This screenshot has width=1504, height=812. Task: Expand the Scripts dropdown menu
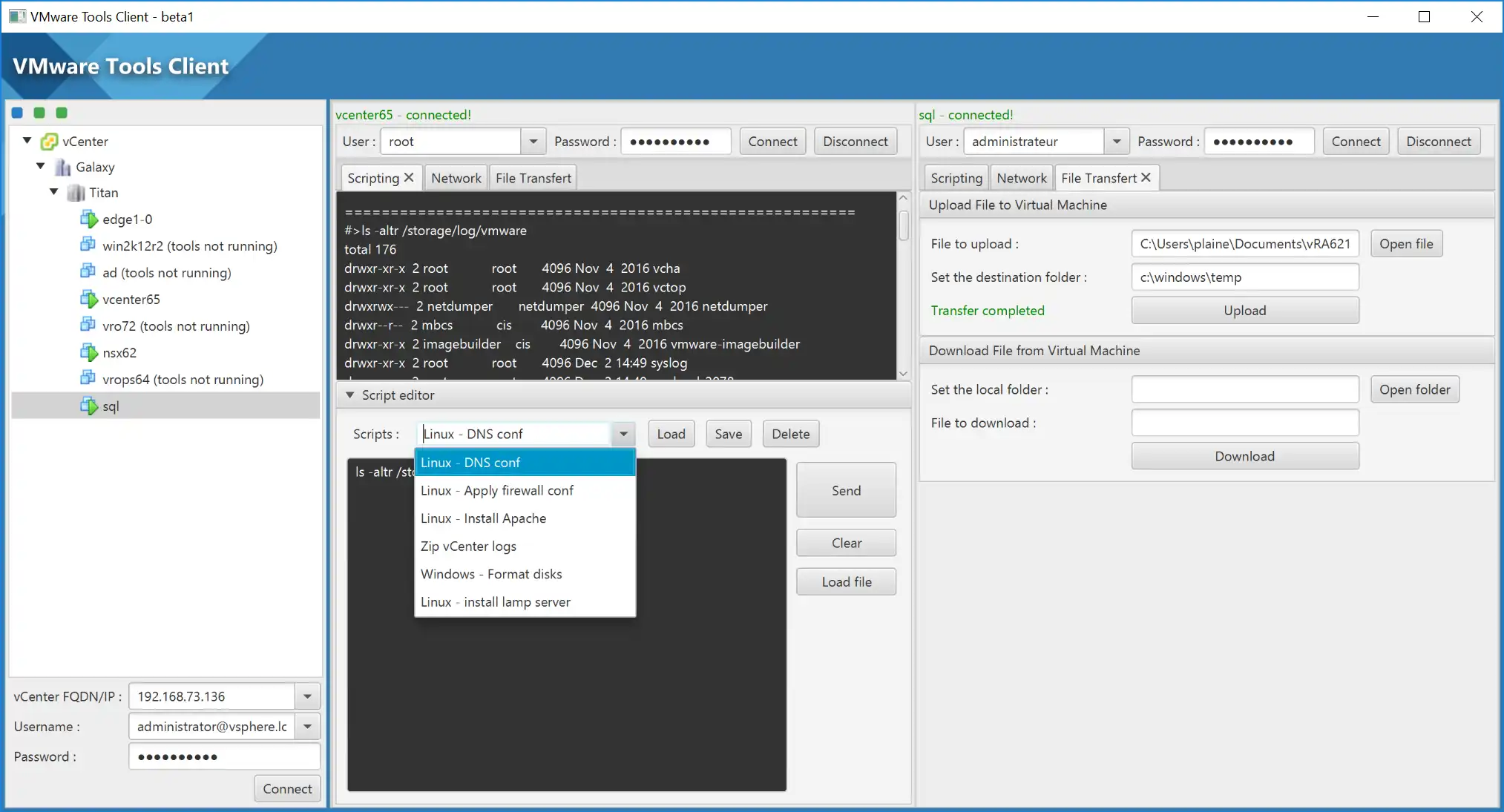pos(623,434)
